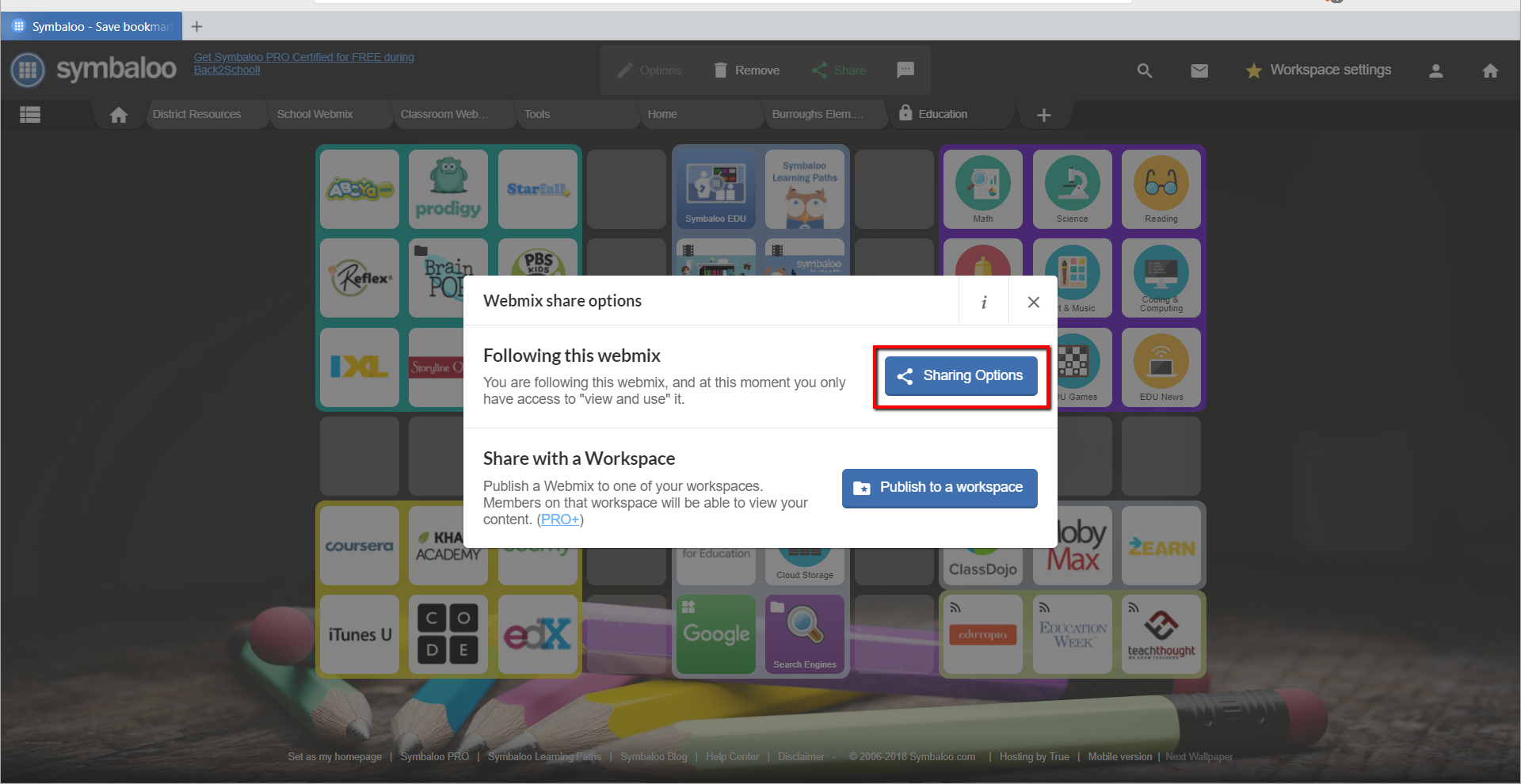Click the Sharing Options button

[961, 376]
